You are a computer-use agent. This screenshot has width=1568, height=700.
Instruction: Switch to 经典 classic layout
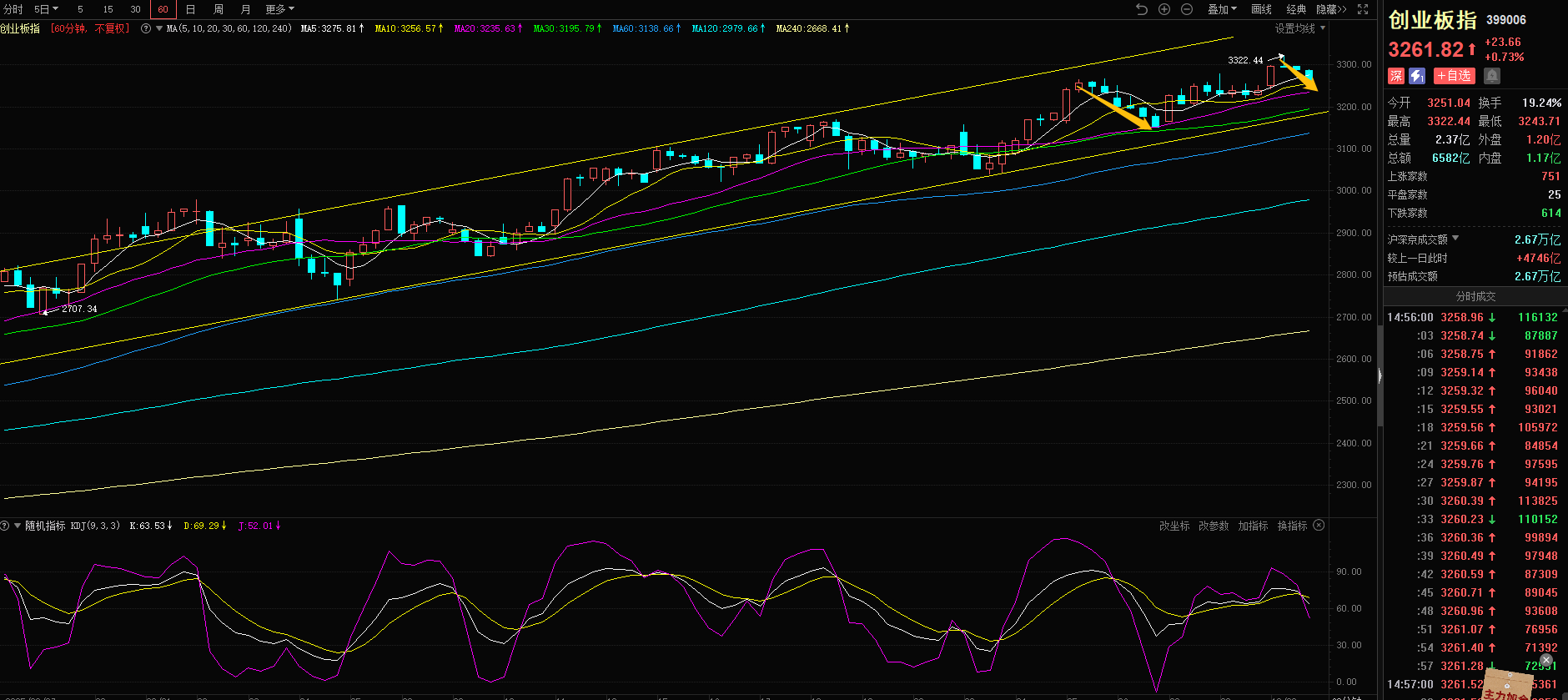click(1296, 9)
